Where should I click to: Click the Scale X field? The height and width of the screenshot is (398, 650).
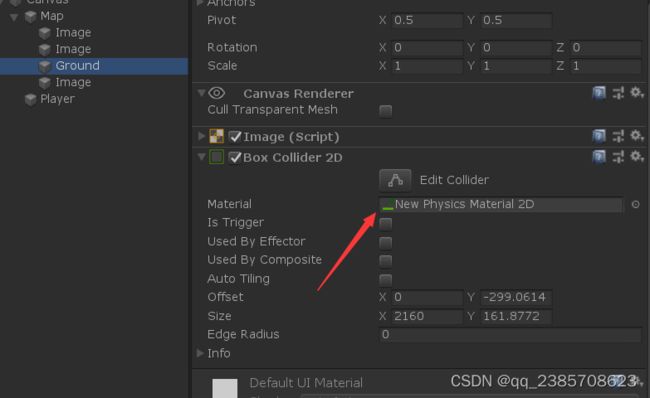pos(427,66)
